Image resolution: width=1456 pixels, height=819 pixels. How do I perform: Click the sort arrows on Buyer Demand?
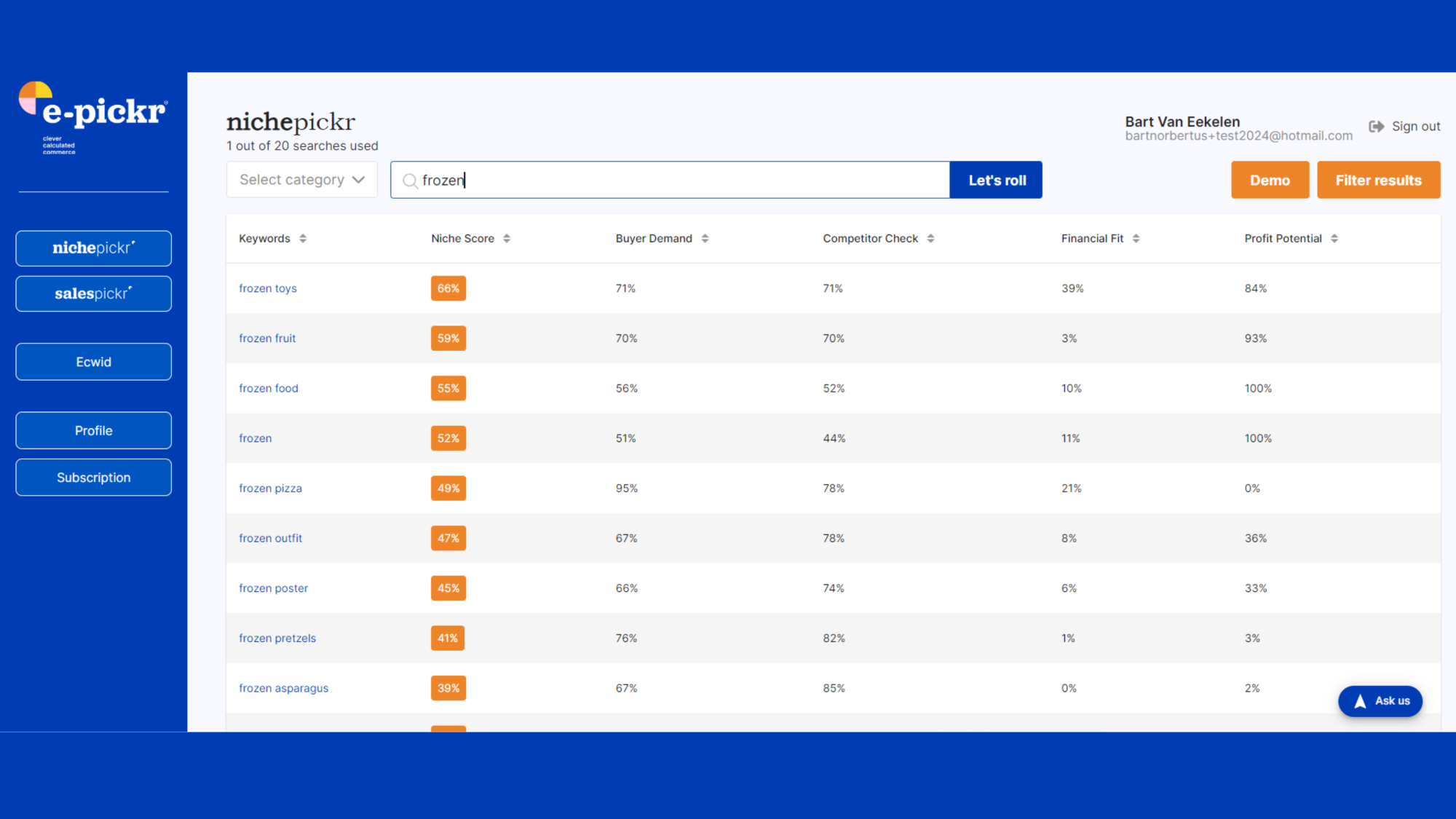(x=705, y=238)
